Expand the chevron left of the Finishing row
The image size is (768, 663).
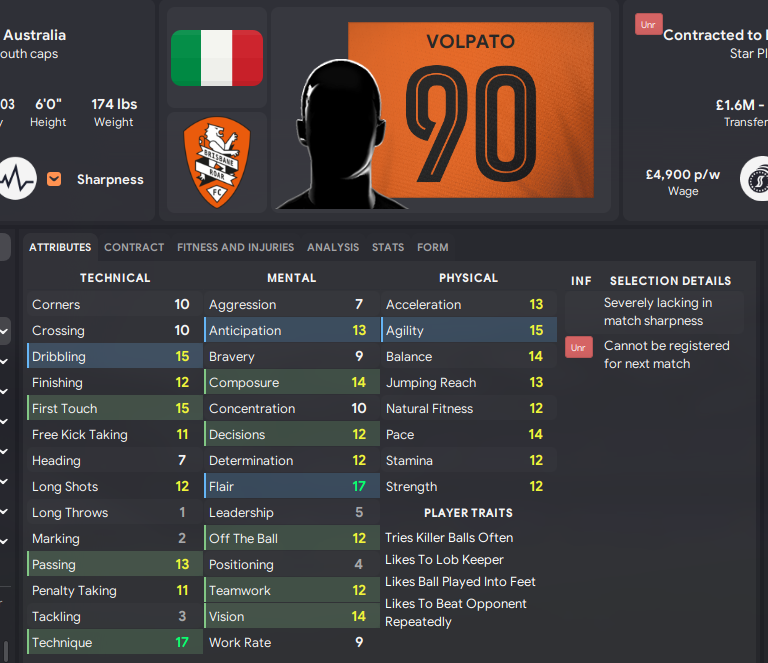[5, 383]
